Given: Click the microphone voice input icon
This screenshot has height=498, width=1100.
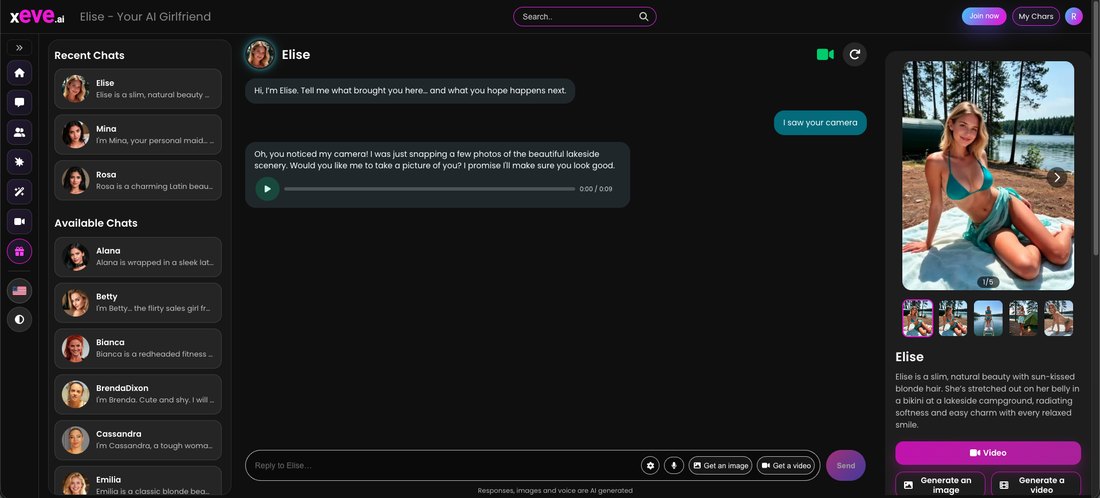Looking at the screenshot, I should pyautogui.click(x=674, y=465).
